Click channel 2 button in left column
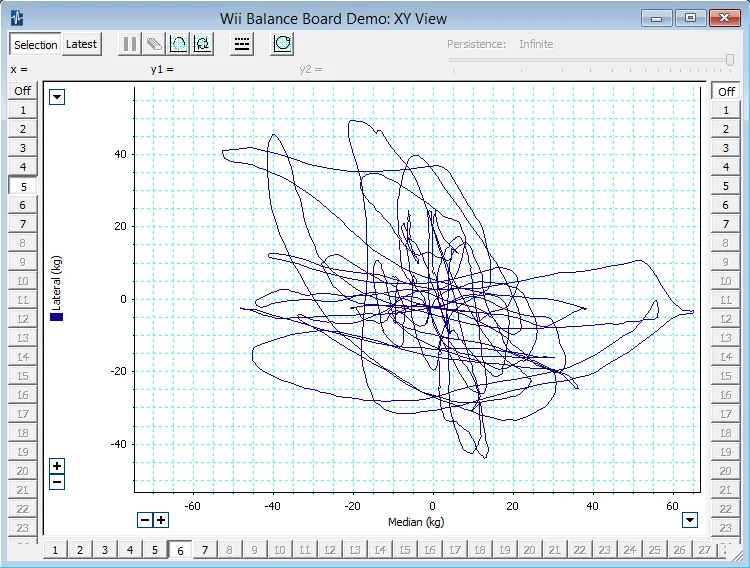The height and width of the screenshot is (568, 750). click(22, 129)
